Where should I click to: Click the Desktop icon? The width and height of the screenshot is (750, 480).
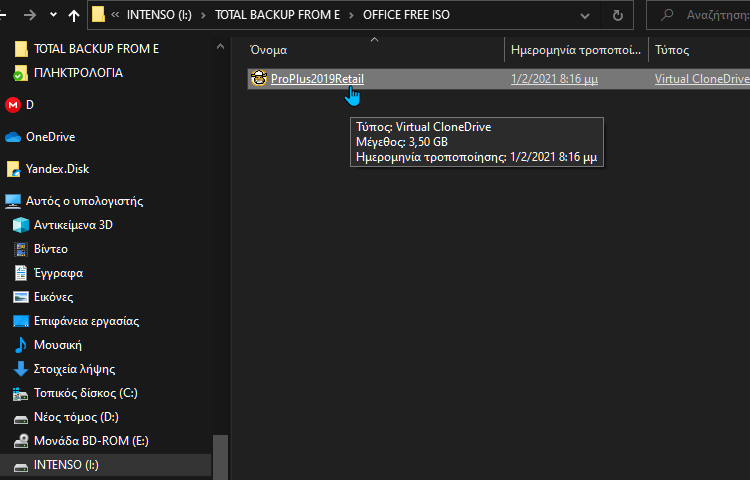pos(21,321)
